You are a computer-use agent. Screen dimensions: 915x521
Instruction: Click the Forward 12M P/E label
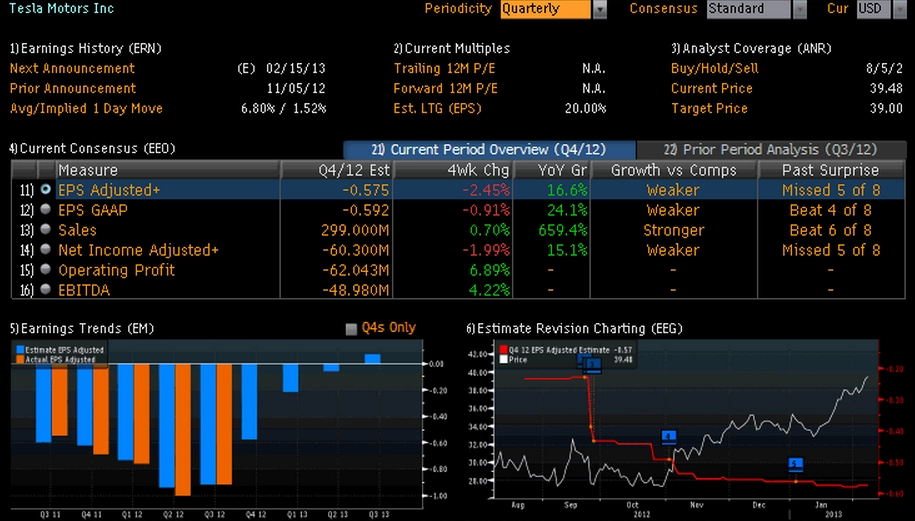pos(445,88)
